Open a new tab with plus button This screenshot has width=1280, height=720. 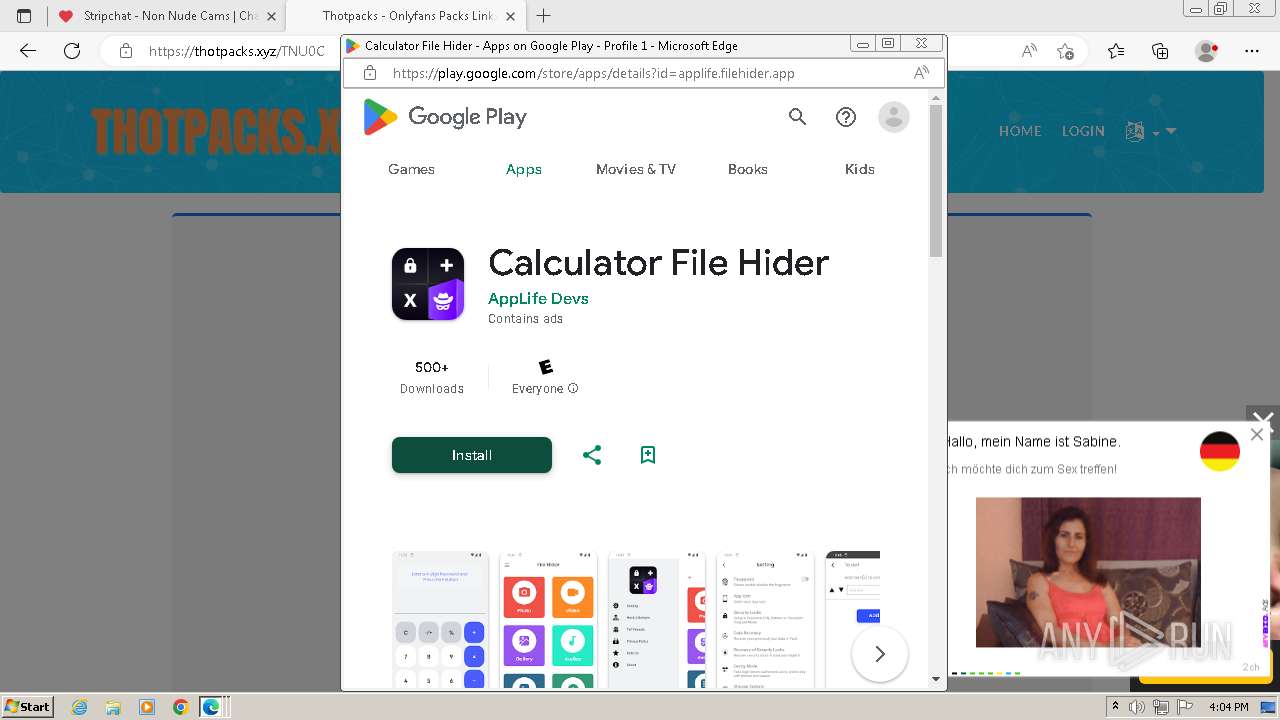(544, 16)
